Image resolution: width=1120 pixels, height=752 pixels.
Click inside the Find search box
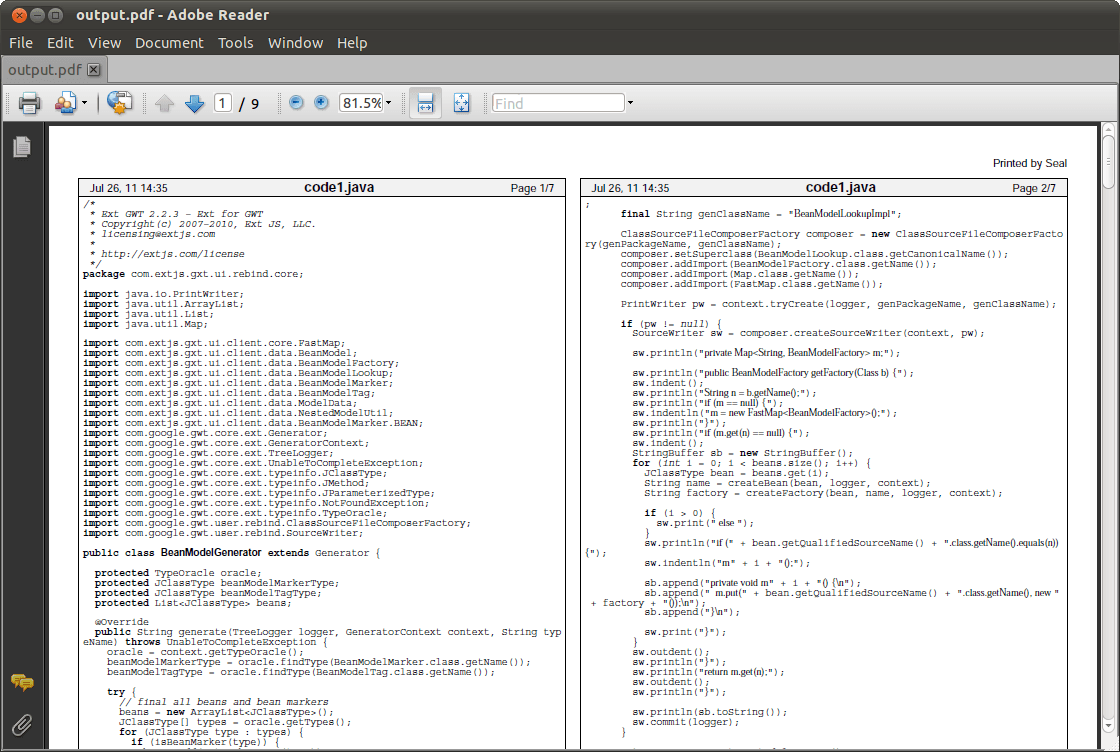pyautogui.click(x=557, y=103)
